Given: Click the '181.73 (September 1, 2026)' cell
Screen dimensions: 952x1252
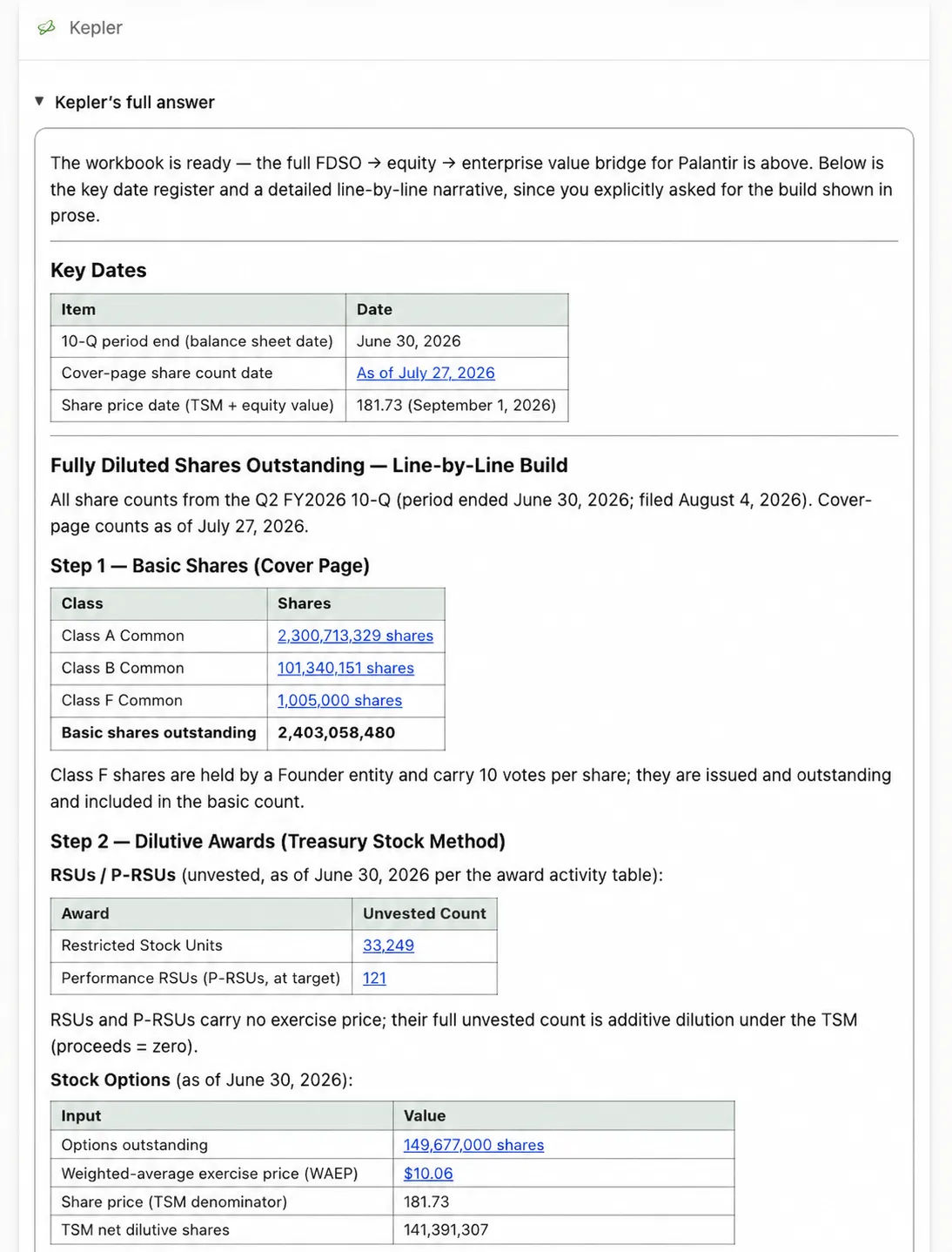Looking at the screenshot, I should [x=456, y=405].
